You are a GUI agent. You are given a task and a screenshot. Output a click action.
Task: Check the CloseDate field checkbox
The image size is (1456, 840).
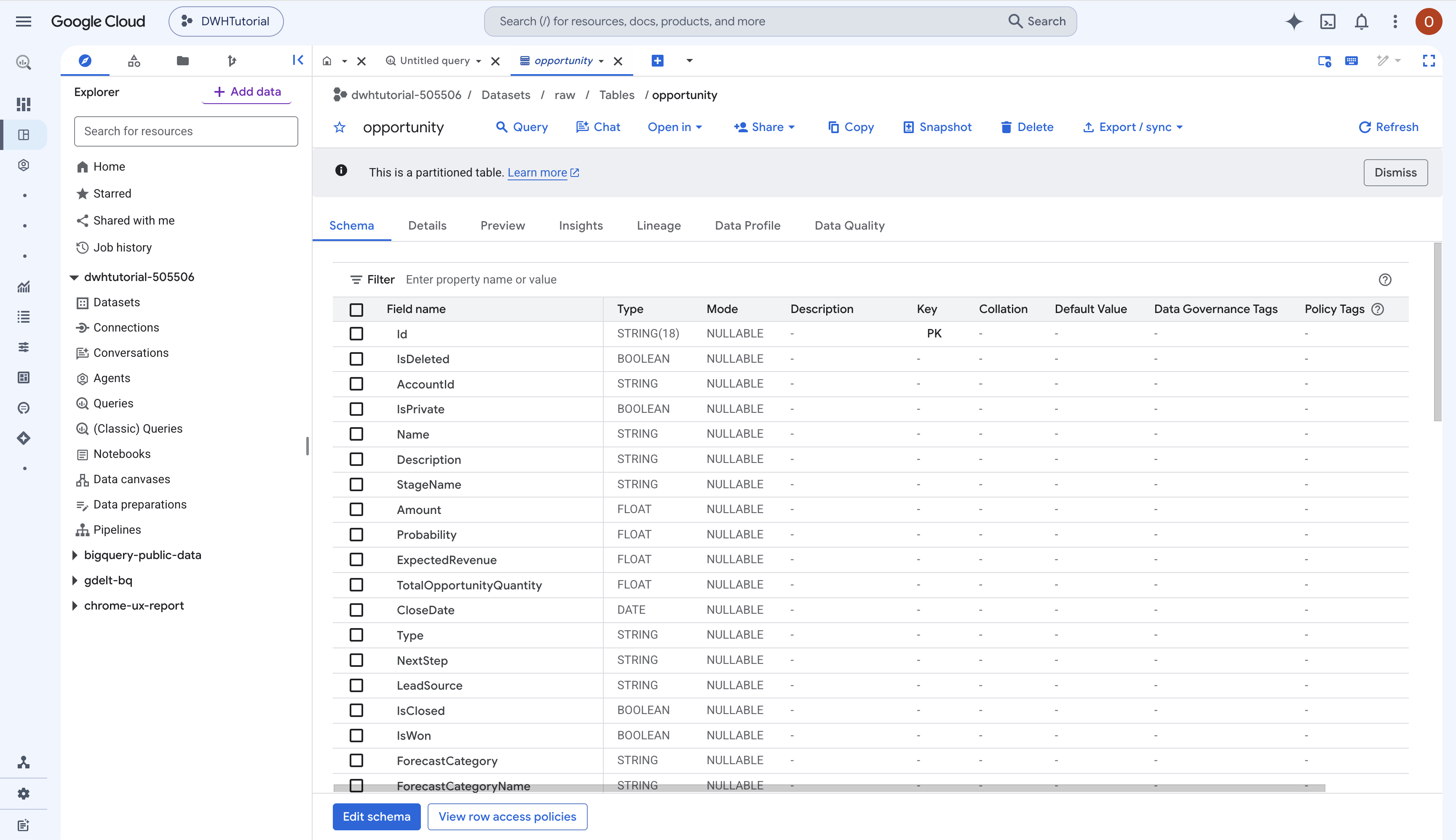pyautogui.click(x=356, y=610)
